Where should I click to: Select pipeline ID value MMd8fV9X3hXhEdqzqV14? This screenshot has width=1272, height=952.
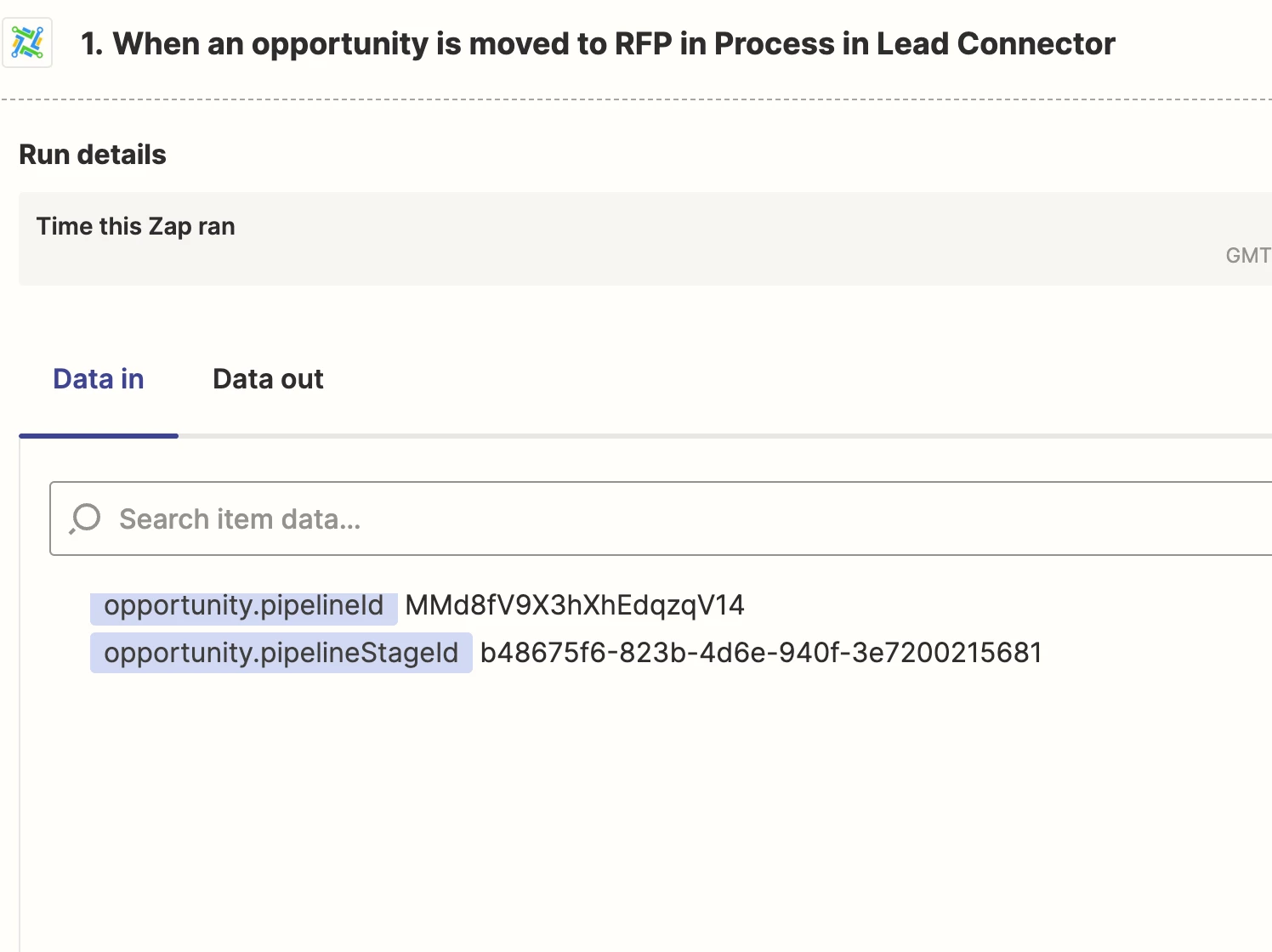coord(575,605)
